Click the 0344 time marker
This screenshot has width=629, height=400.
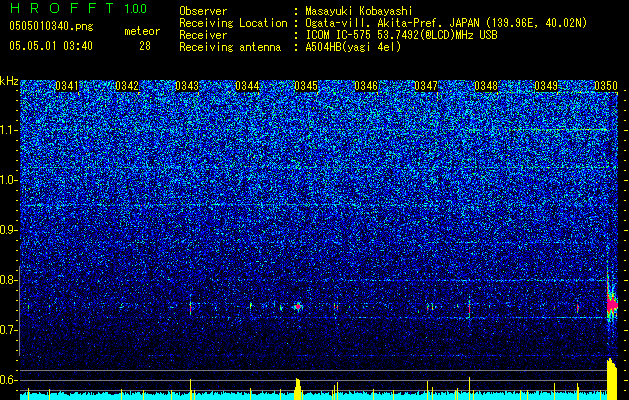coord(247,86)
